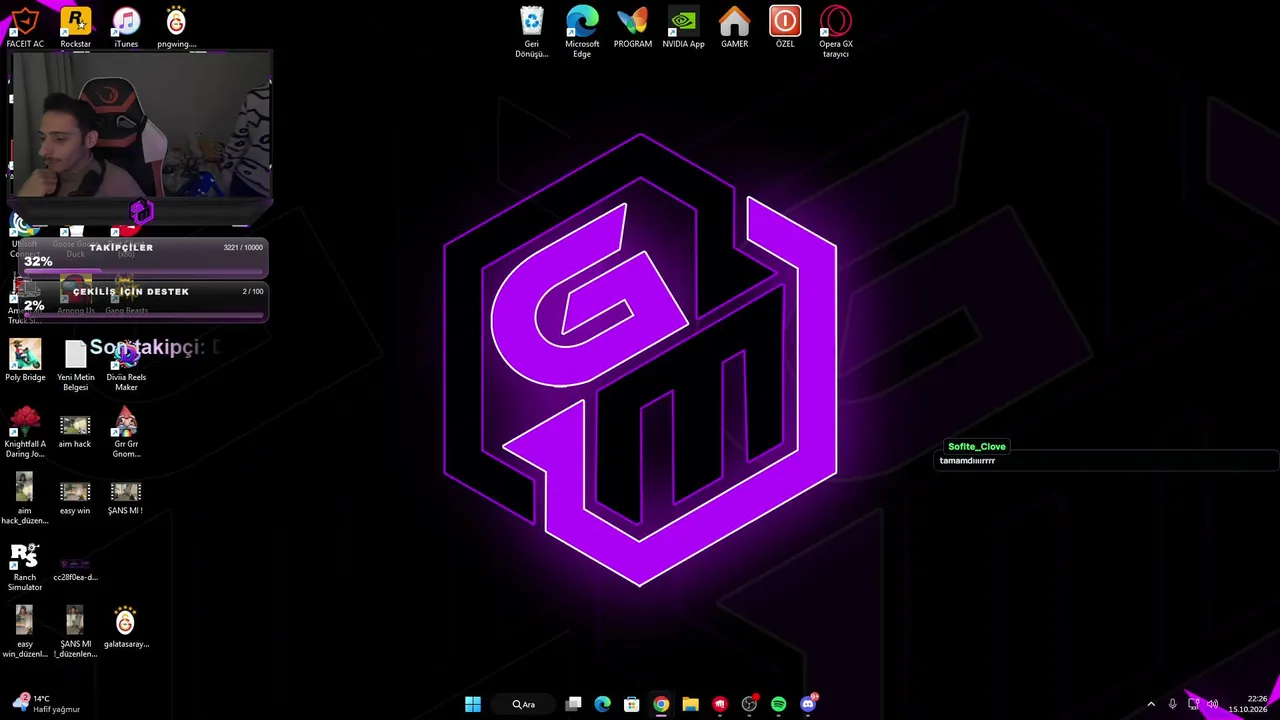The image size is (1280, 720).
Task: Open the GAMER desktop shortcut
Action: [734, 27]
